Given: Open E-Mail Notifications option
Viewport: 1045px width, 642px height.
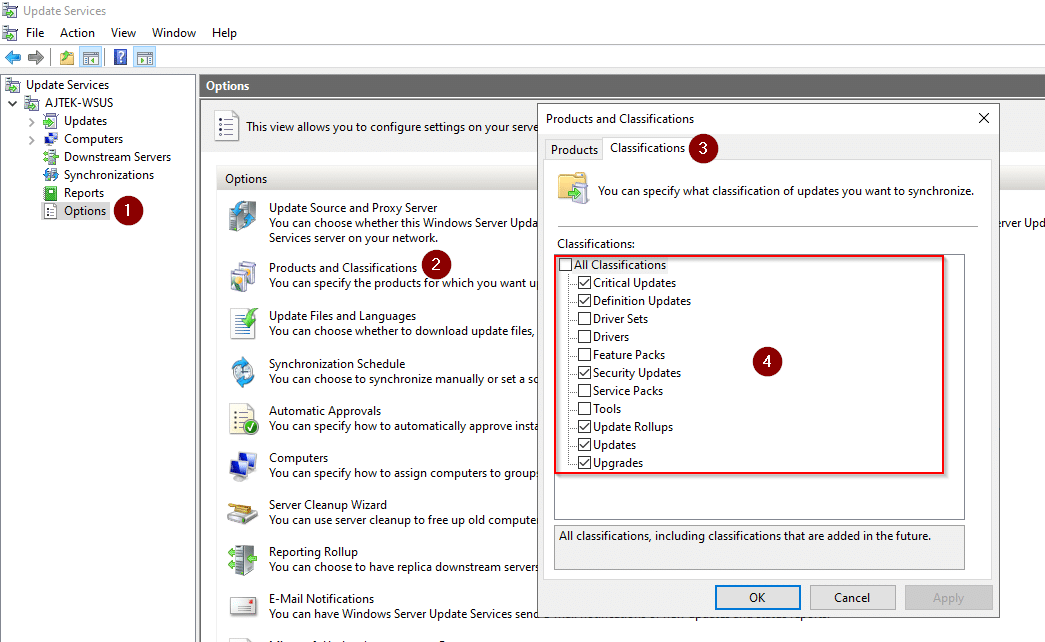Looking at the screenshot, I should tap(321, 599).
